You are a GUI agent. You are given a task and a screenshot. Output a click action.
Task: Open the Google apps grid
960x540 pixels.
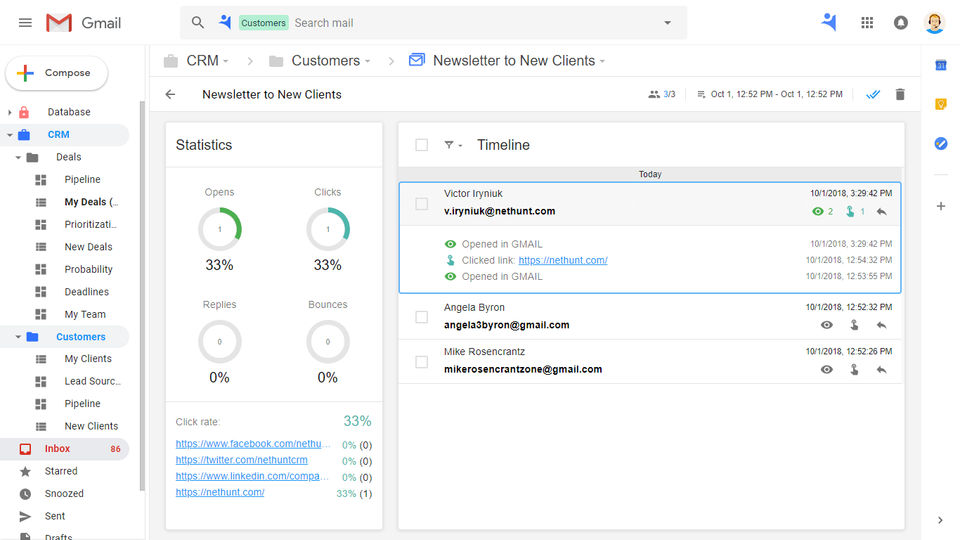pos(867,23)
